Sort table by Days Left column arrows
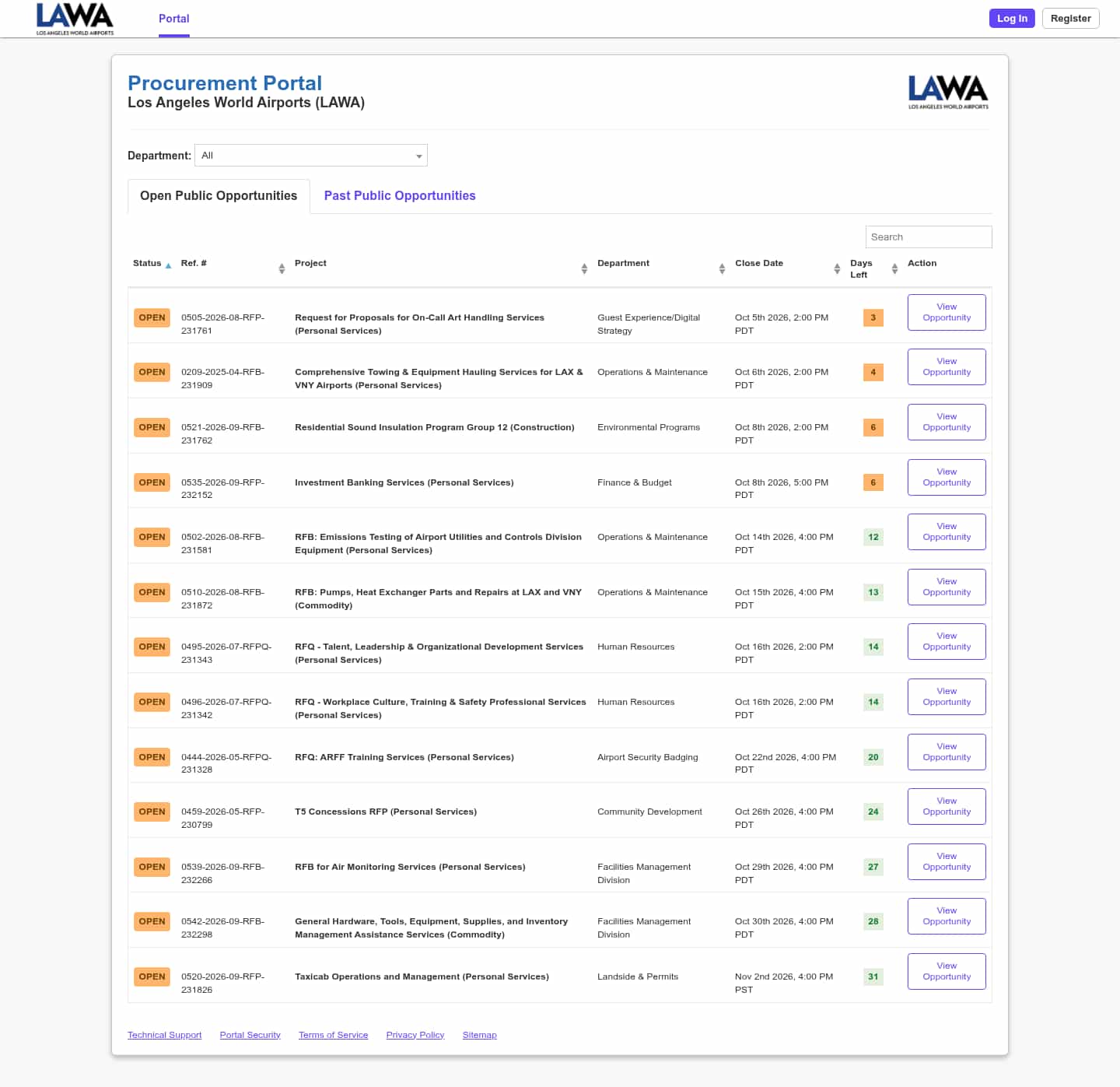1120x1087 pixels. pyautogui.click(x=894, y=268)
